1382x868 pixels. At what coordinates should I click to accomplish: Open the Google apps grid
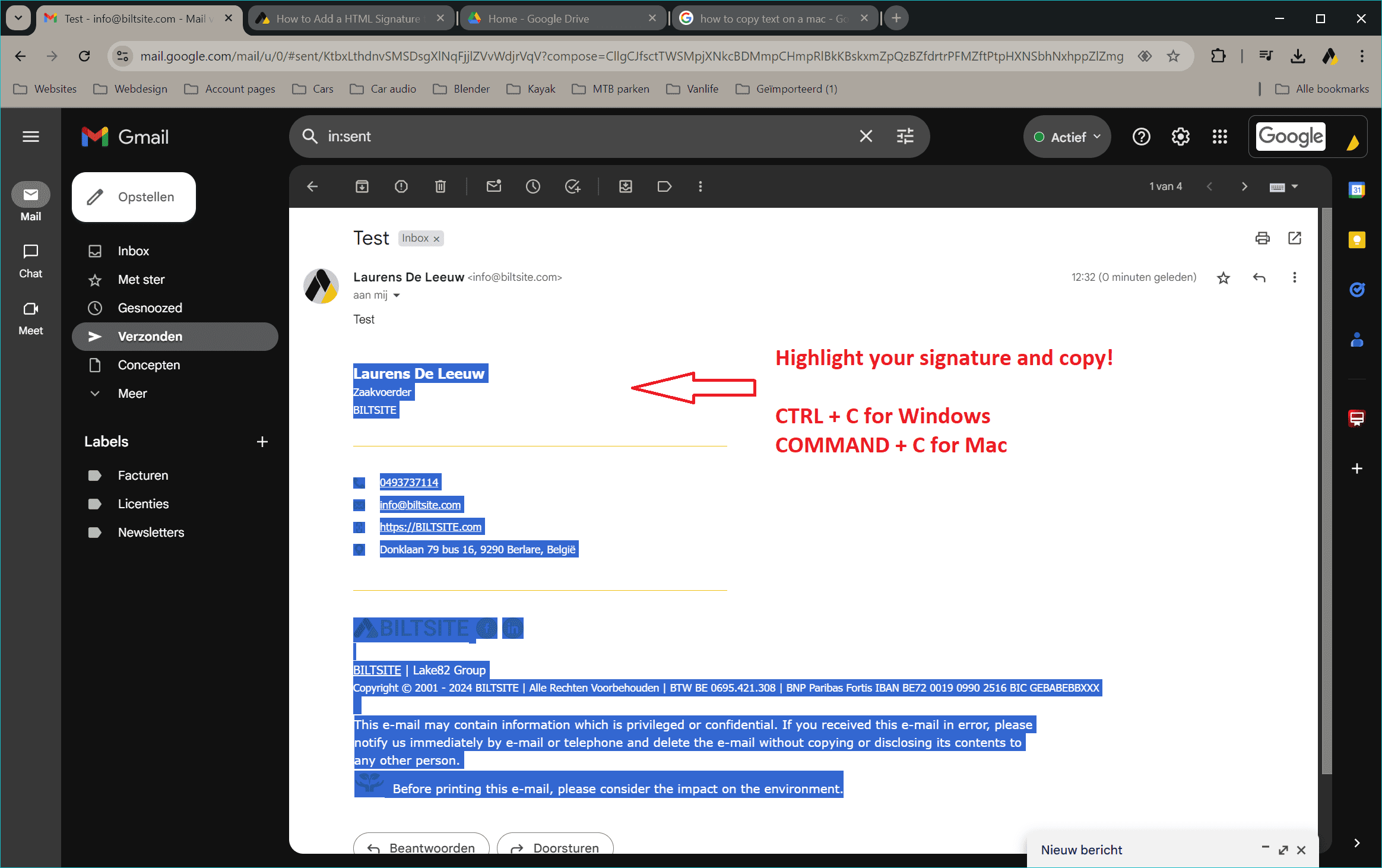[x=1220, y=137]
